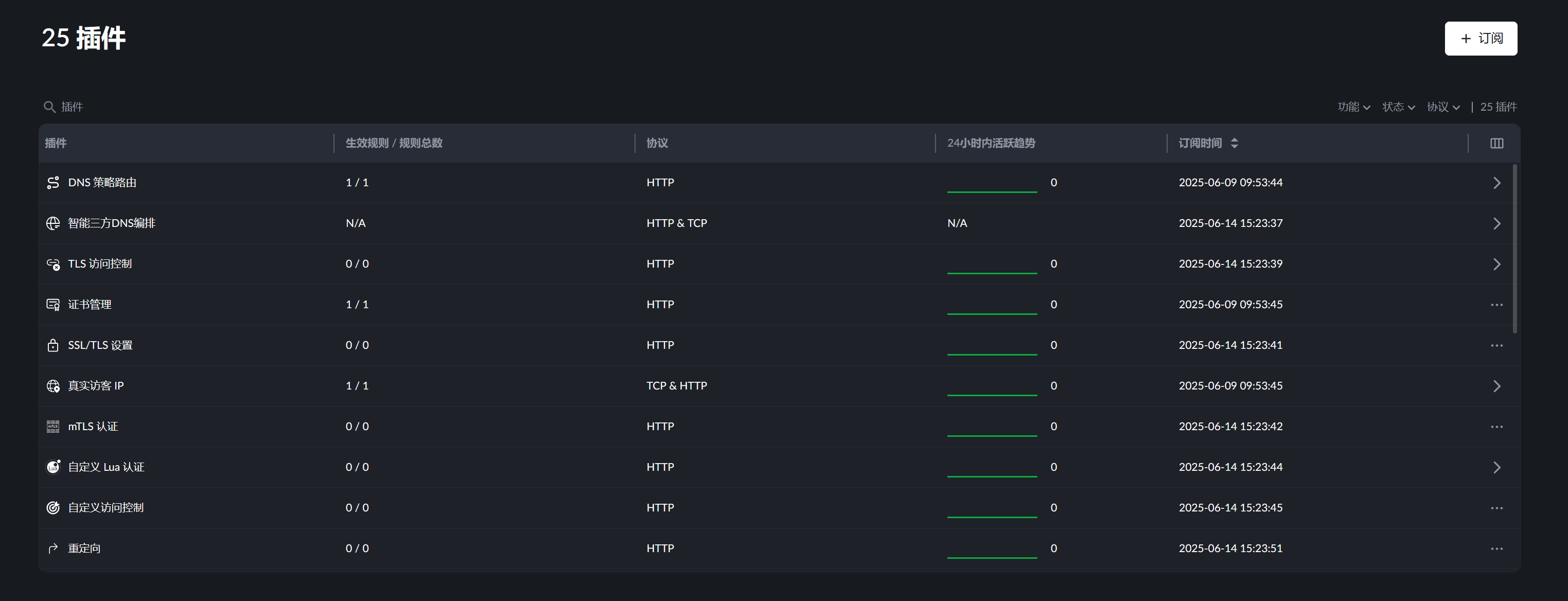Open more options for 证书管理 row
Screen dimensions: 1568x601
pyautogui.click(x=1496, y=305)
